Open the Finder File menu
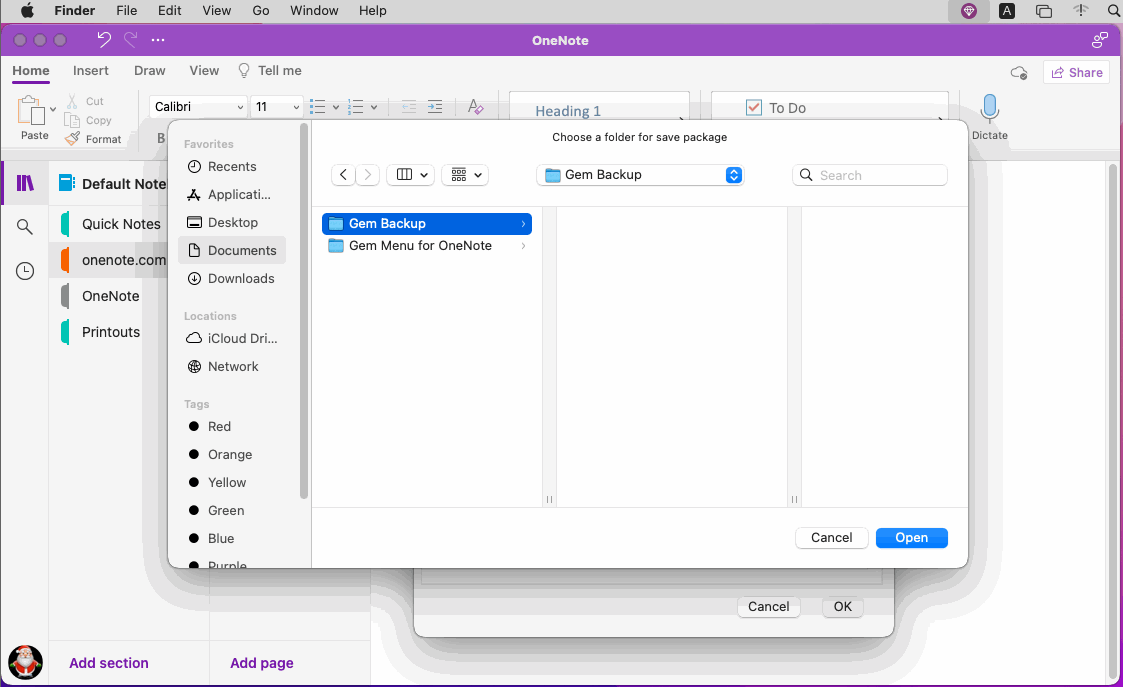Viewport: 1123px width, 687px height. (x=126, y=11)
